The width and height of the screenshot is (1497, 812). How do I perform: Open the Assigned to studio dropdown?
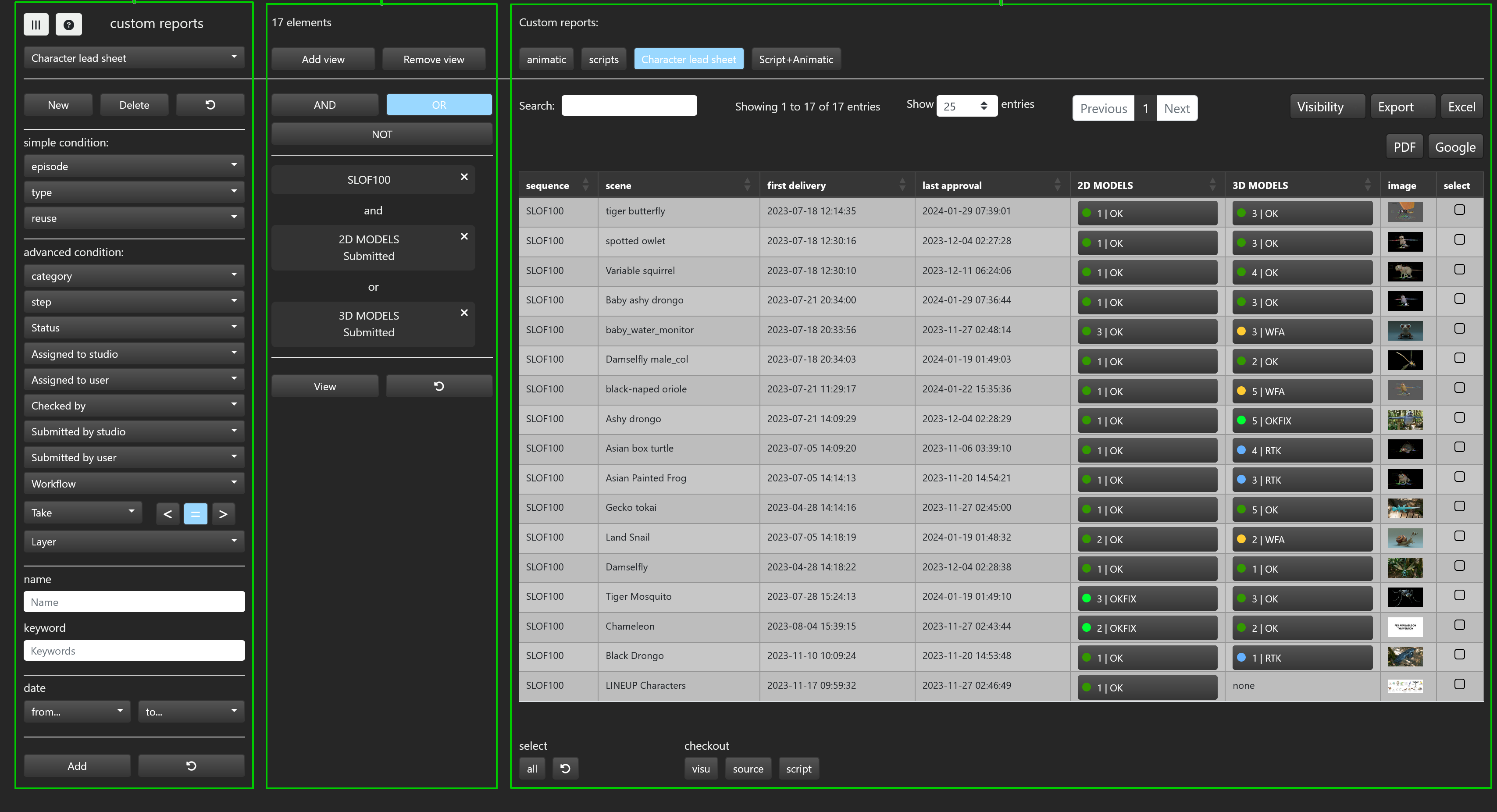point(134,354)
